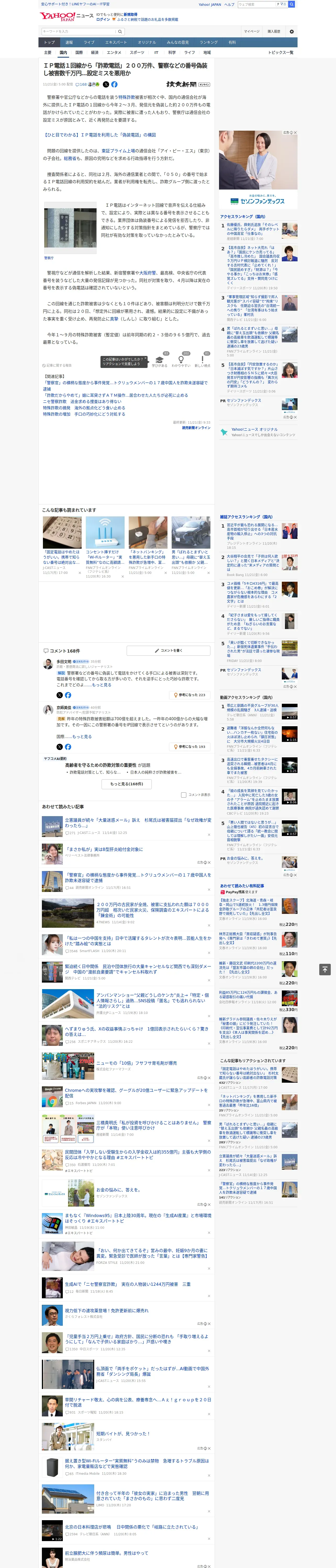Toggle the コメント非表示 checkbox
Viewport: 336px width, 1568px height.
click(x=183, y=794)
